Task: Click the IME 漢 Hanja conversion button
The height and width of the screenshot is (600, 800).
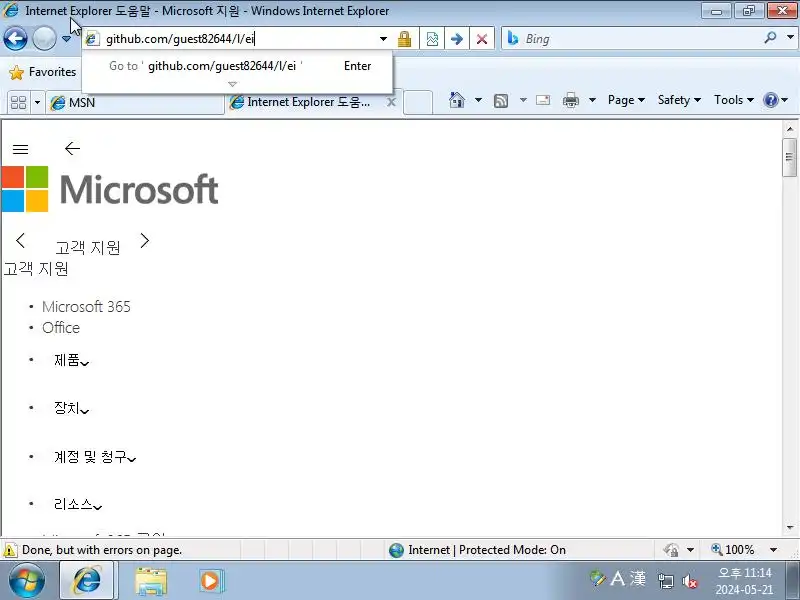Action: [638, 579]
